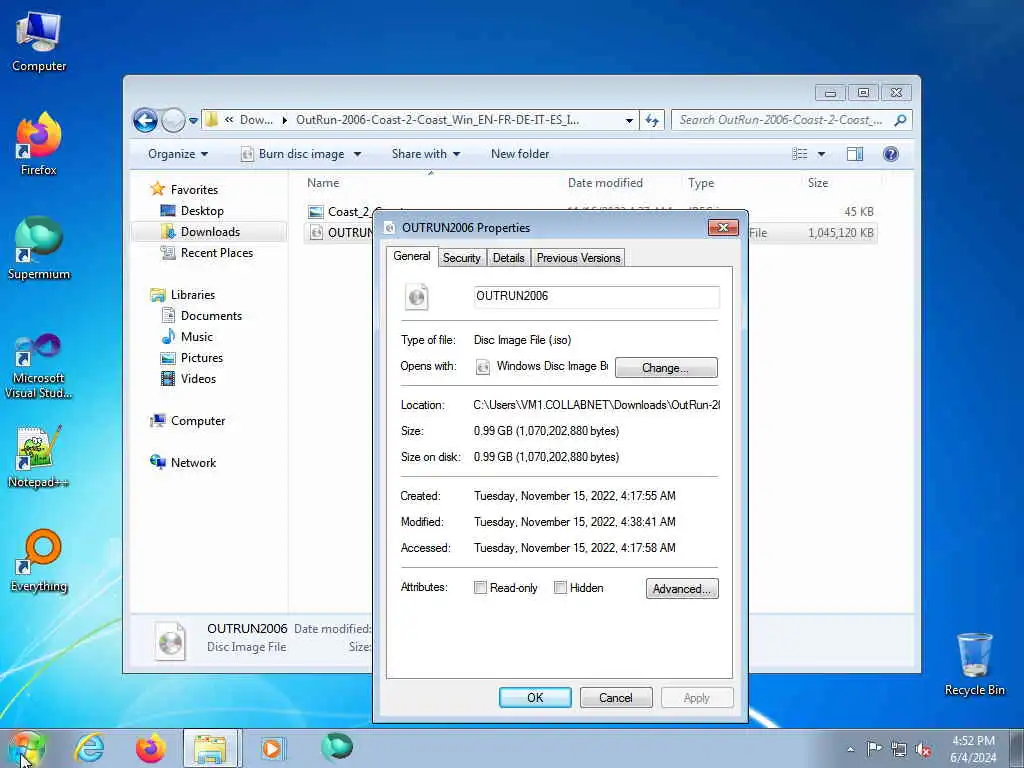Select Desktop under Favorites
The height and width of the screenshot is (768, 1024).
point(202,211)
